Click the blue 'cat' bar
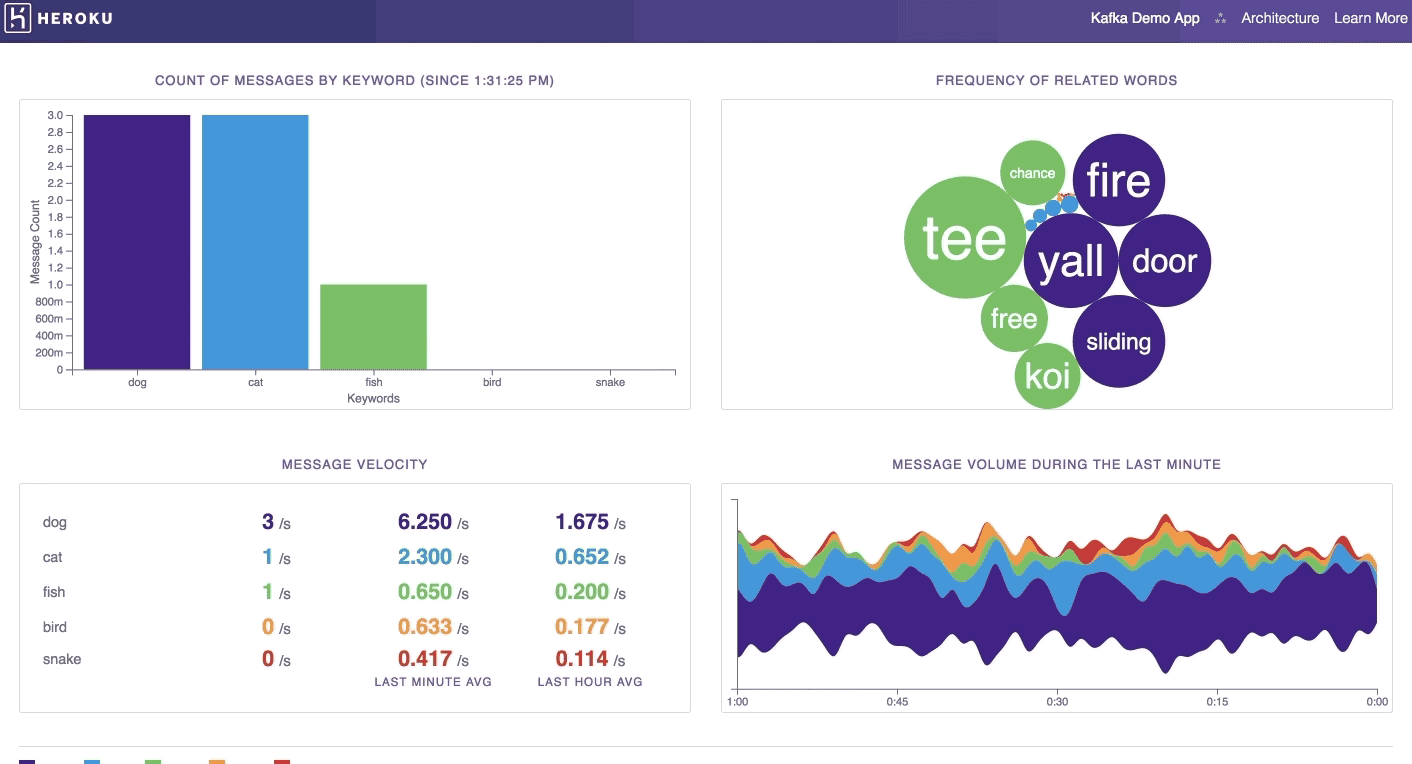 (255, 240)
